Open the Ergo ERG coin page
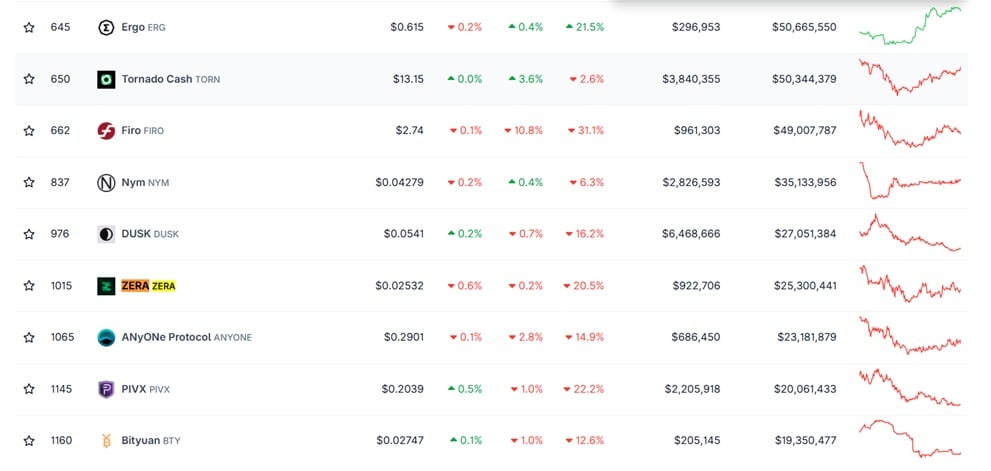This screenshot has width=991, height=471. click(143, 27)
